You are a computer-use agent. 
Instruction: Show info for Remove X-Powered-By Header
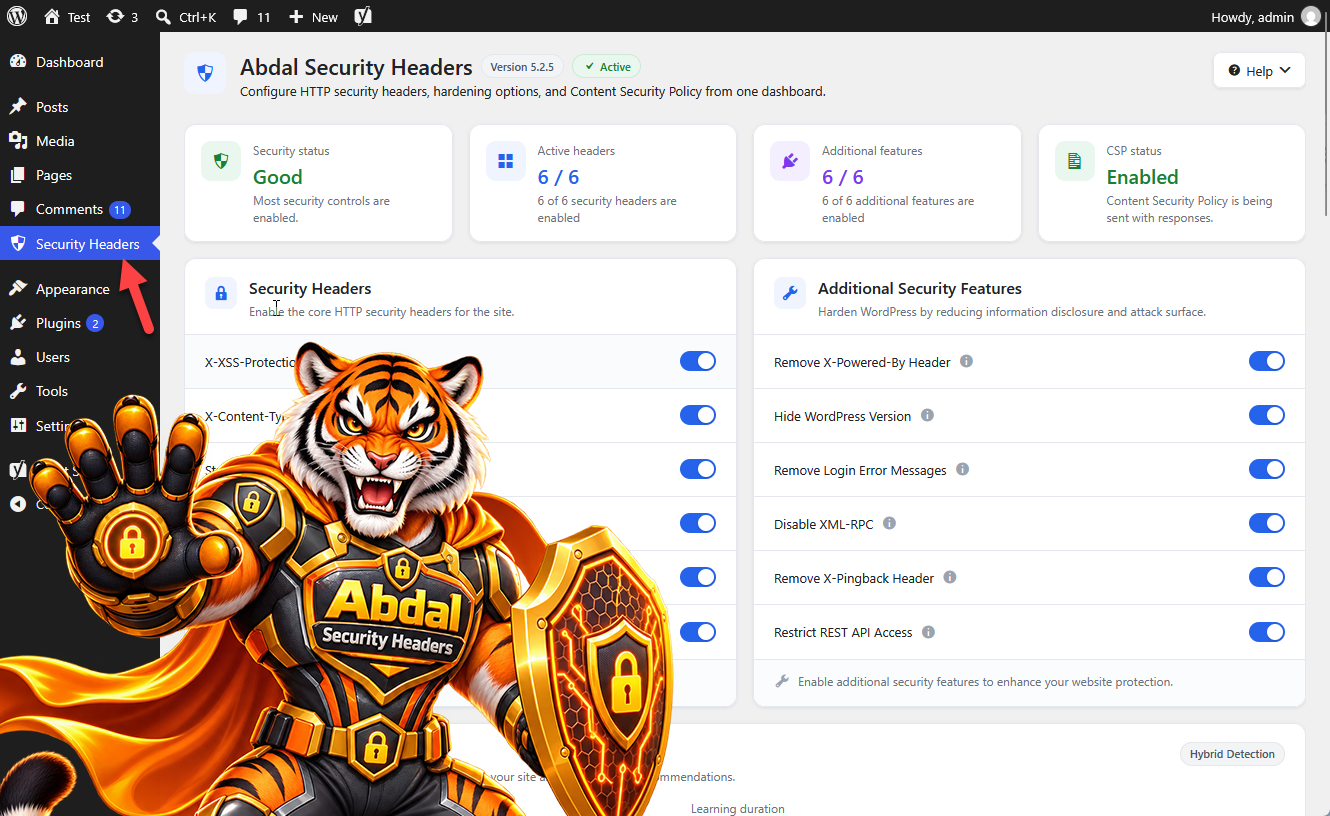point(966,361)
